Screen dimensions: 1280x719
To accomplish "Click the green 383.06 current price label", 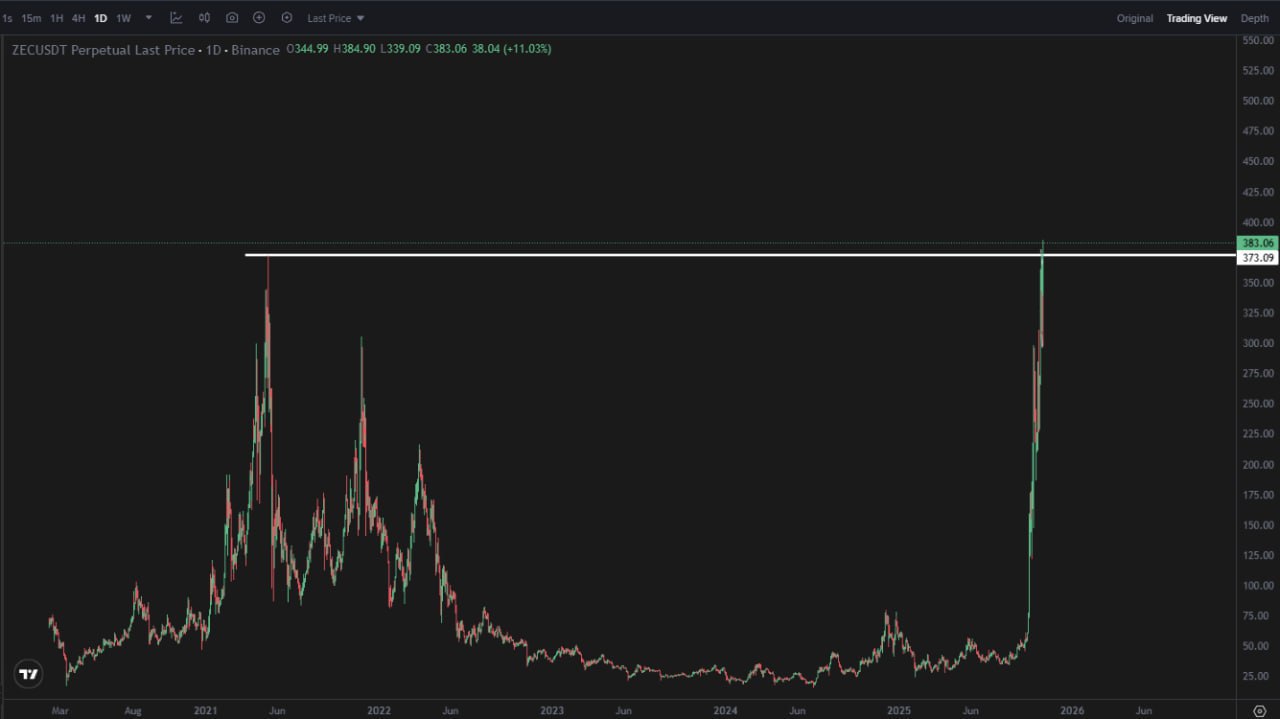I will coord(1257,243).
